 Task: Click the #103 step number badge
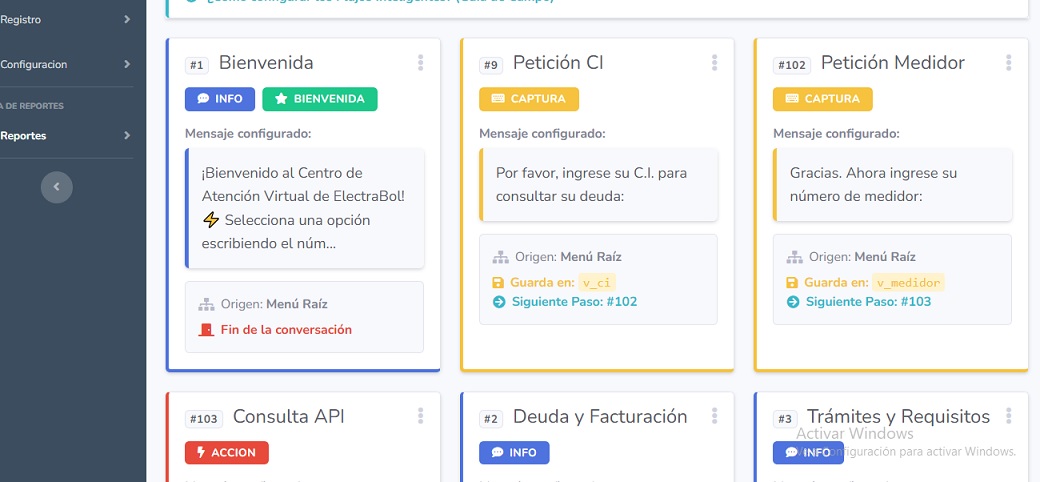pyautogui.click(x=204, y=419)
